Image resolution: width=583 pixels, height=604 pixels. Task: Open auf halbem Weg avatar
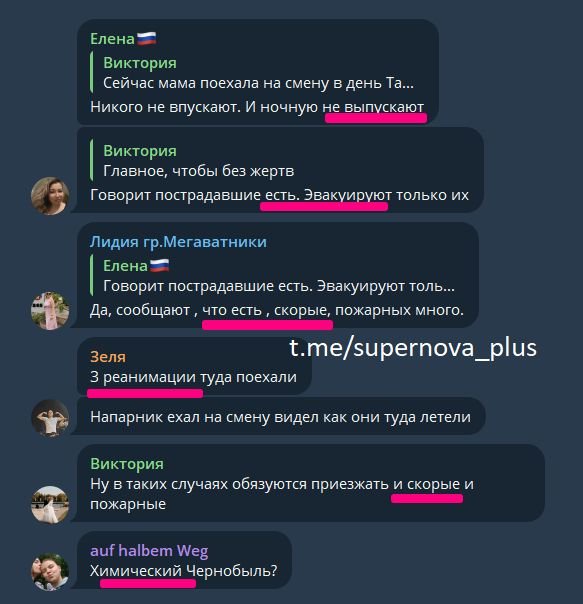tap(50, 572)
